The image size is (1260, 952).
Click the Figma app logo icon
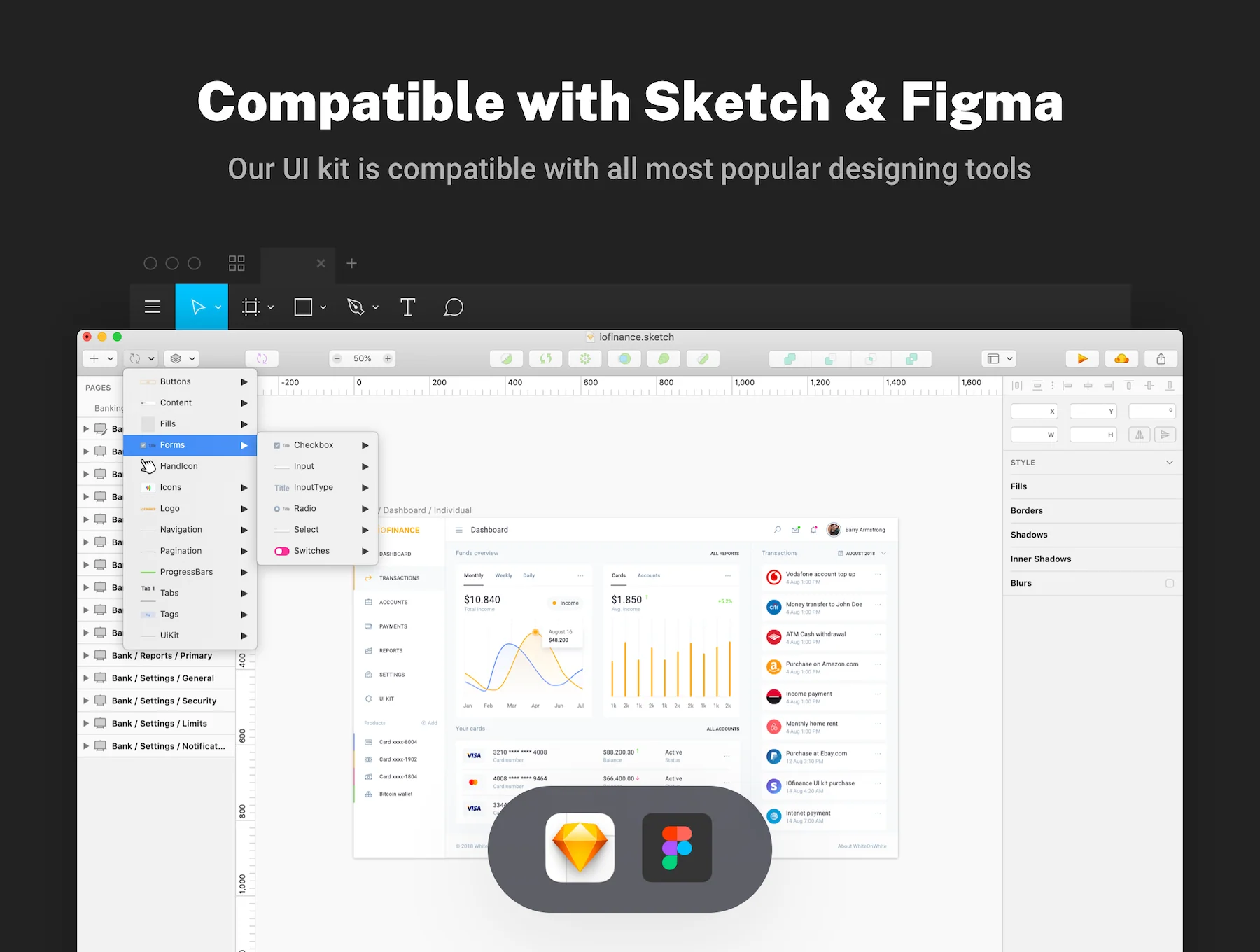(x=677, y=848)
